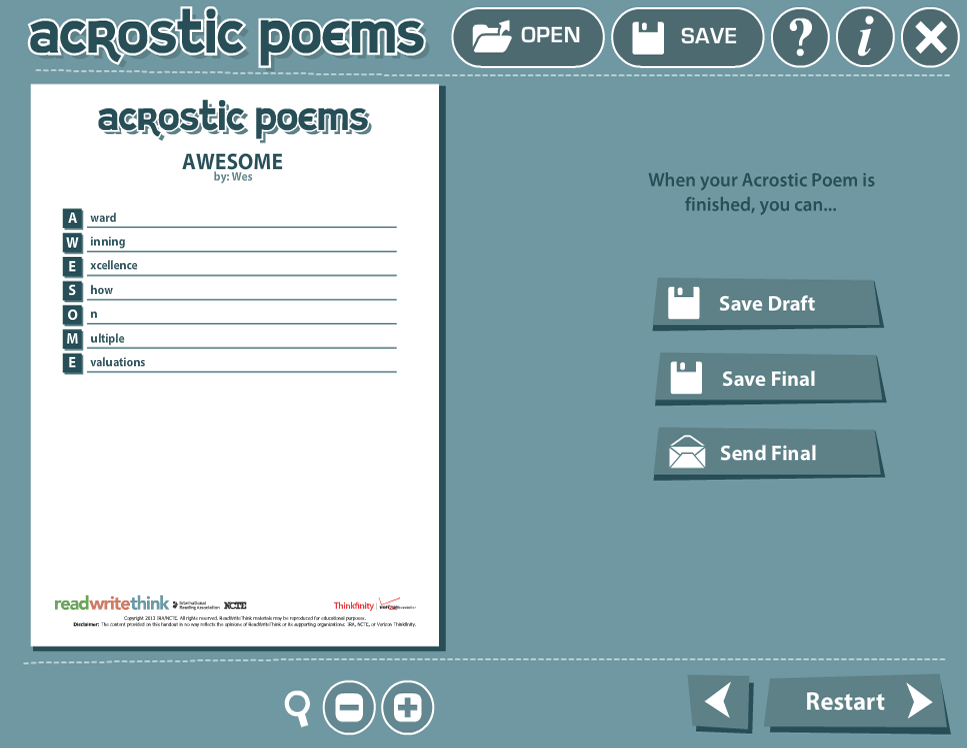Click the readwritethink logo
This screenshot has width=967, height=748.
click(x=111, y=604)
